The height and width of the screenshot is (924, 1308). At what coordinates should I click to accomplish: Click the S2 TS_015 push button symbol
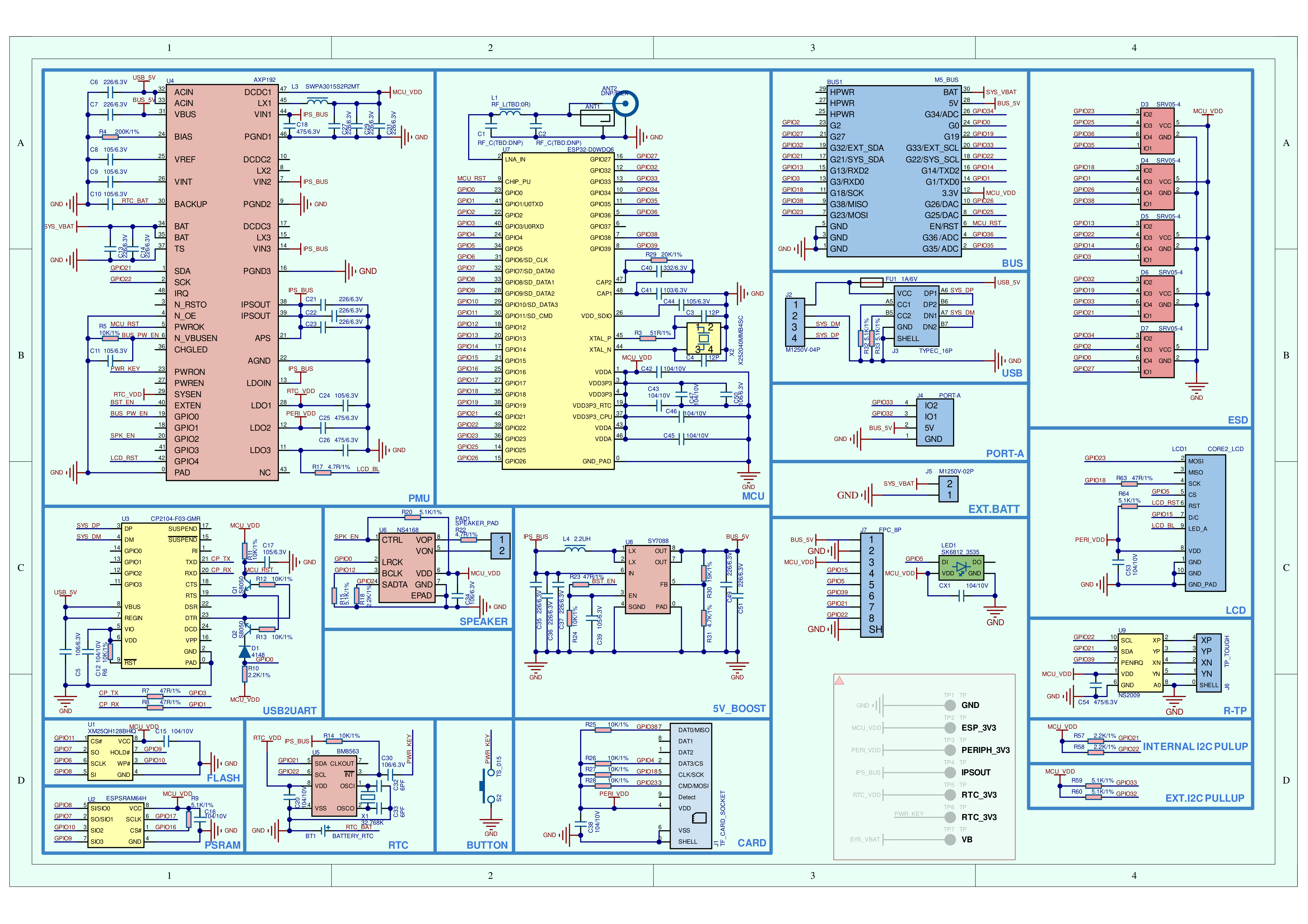click(x=488, y=786)
